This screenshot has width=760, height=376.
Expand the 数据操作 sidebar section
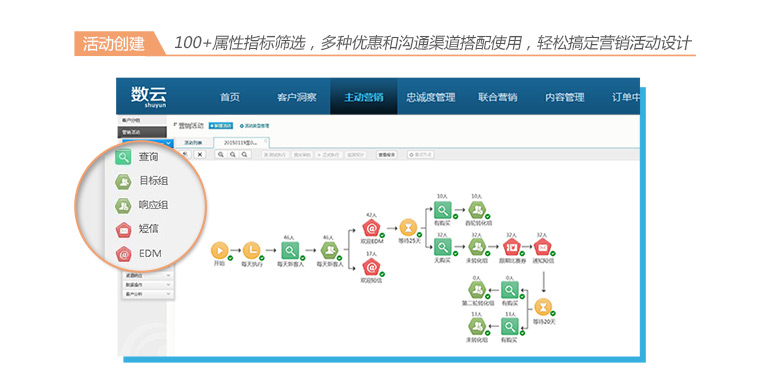[x=147, y=284]
